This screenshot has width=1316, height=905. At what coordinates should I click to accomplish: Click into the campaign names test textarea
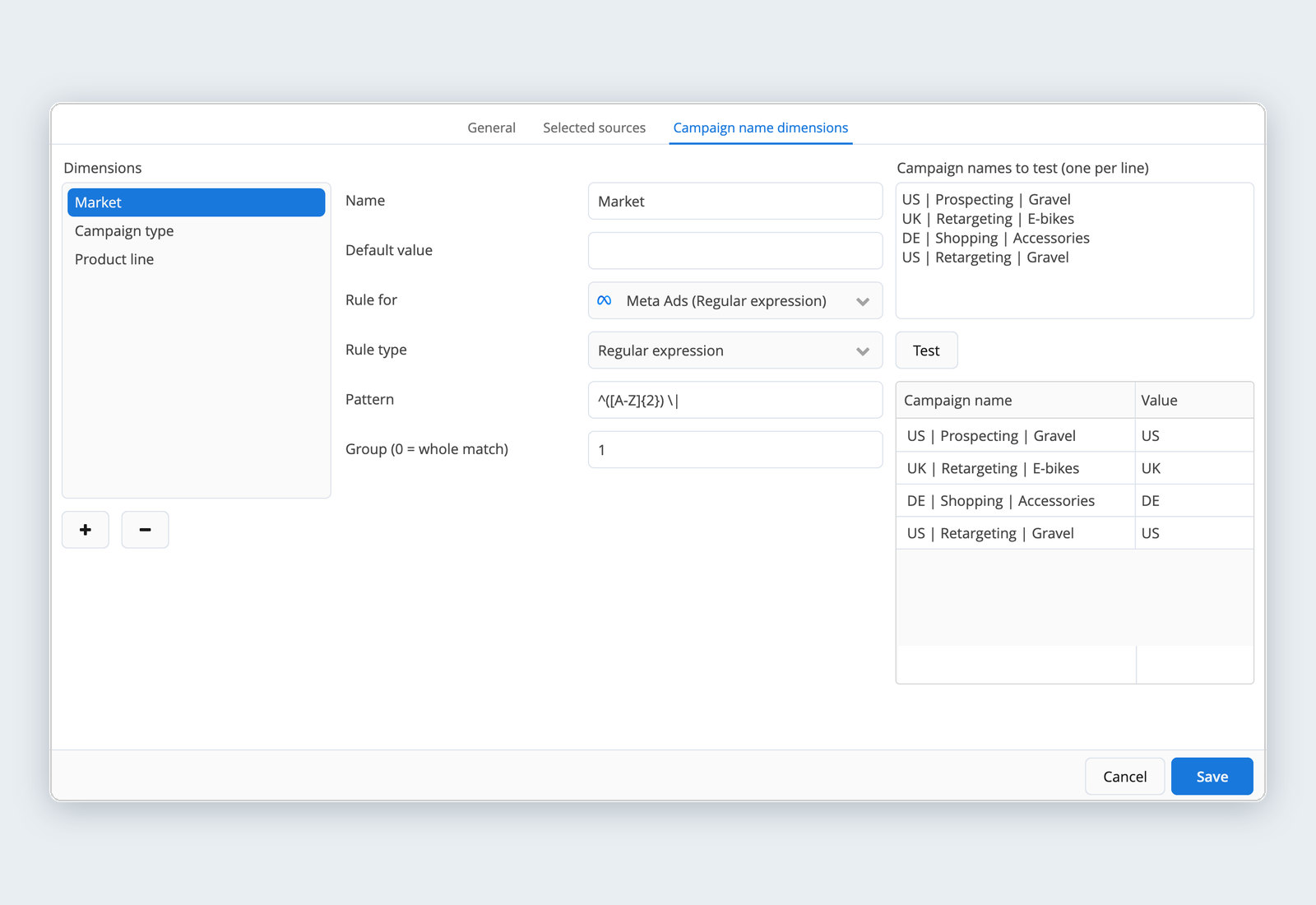[1074, 251]
